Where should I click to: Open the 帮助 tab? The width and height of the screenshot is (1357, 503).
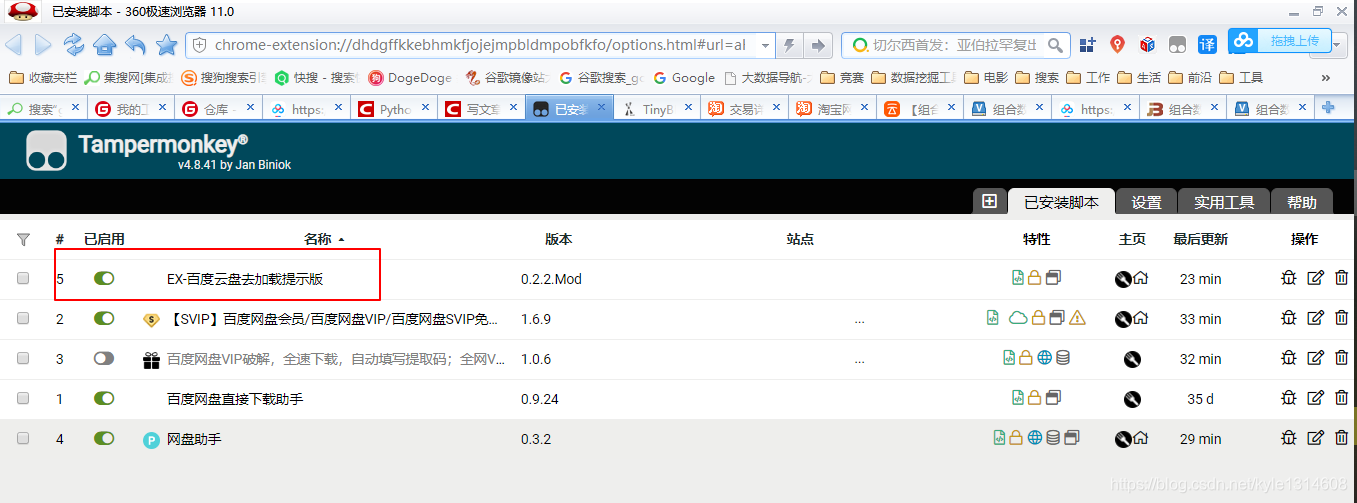tap(1302, 201)
